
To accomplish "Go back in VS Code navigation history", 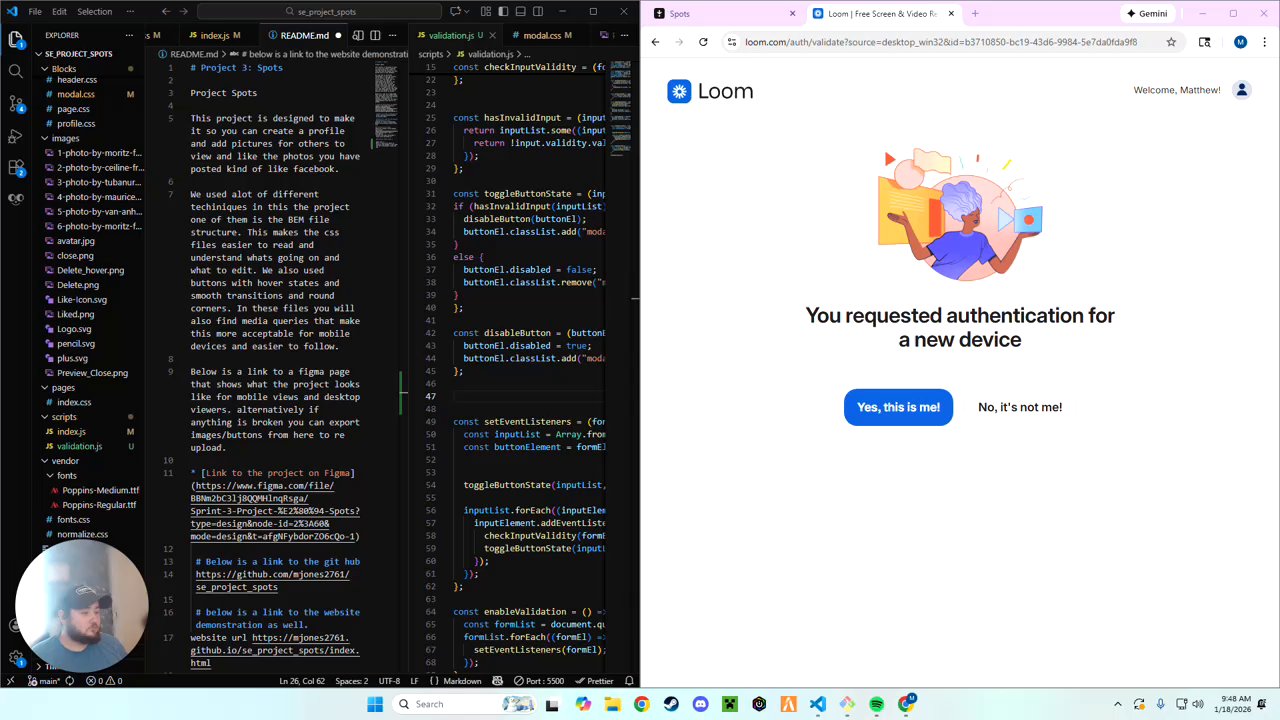I will 166,12.
